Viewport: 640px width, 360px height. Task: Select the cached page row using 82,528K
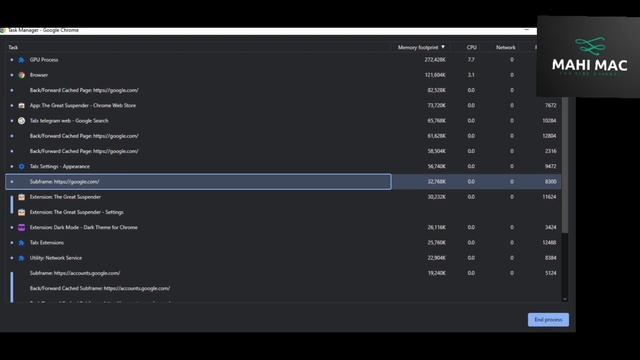click(x=283, y=90)
